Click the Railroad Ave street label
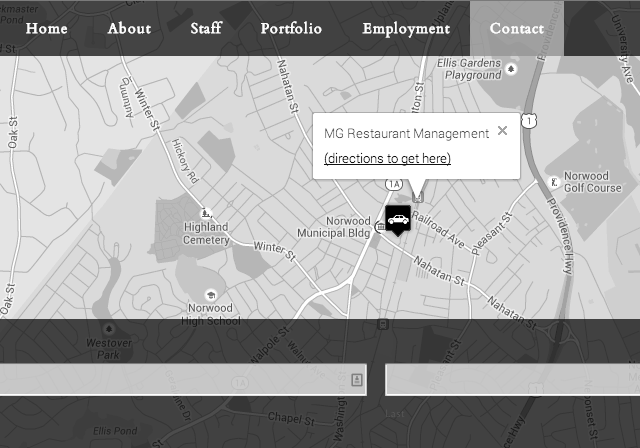The image size is (640, 448). (x=438, y=230)
